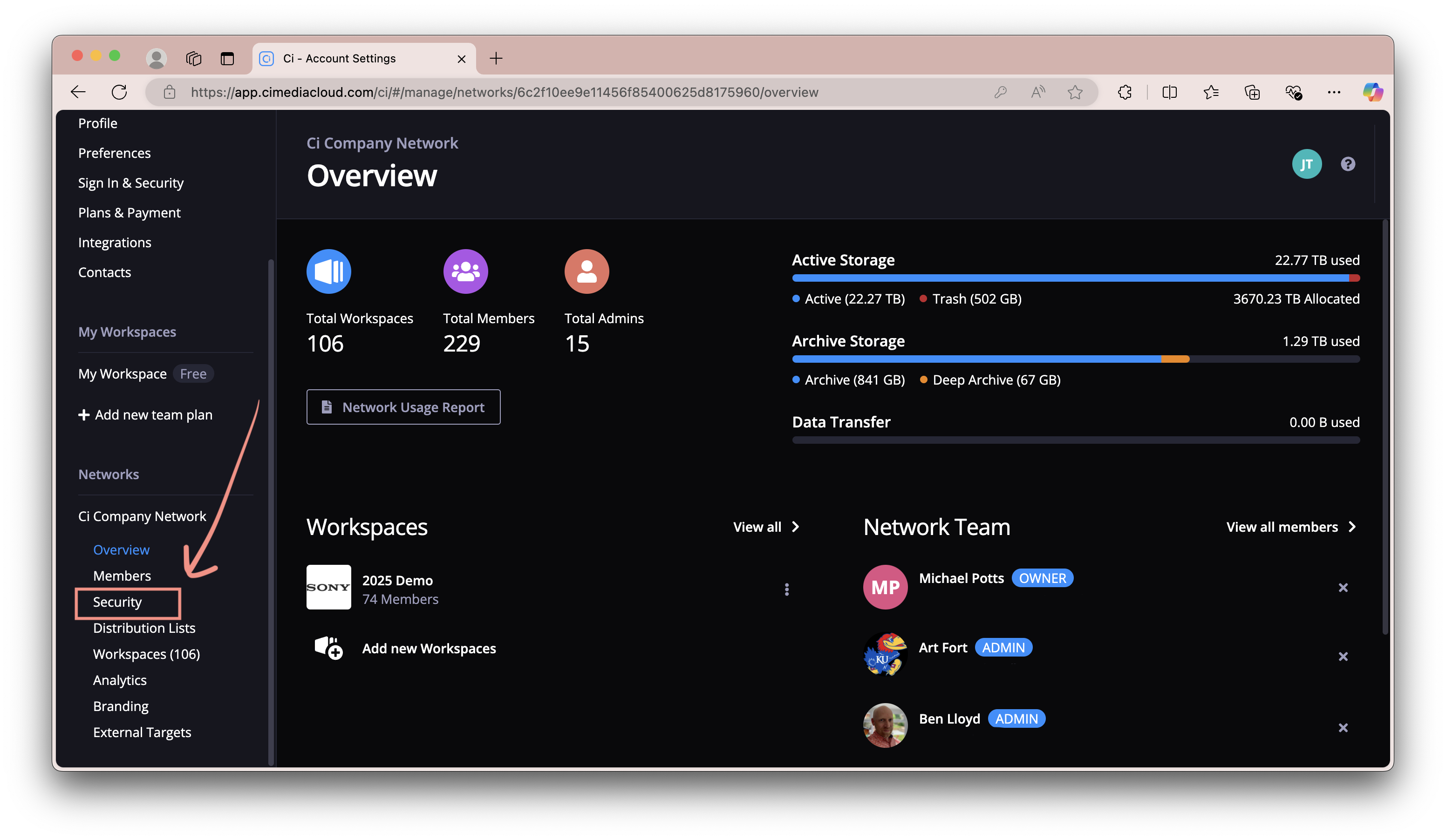Open the workspaces icon in the title bar
This screenshot has height=840, width=1446.
pyautogui.click(x=194, y=59)
